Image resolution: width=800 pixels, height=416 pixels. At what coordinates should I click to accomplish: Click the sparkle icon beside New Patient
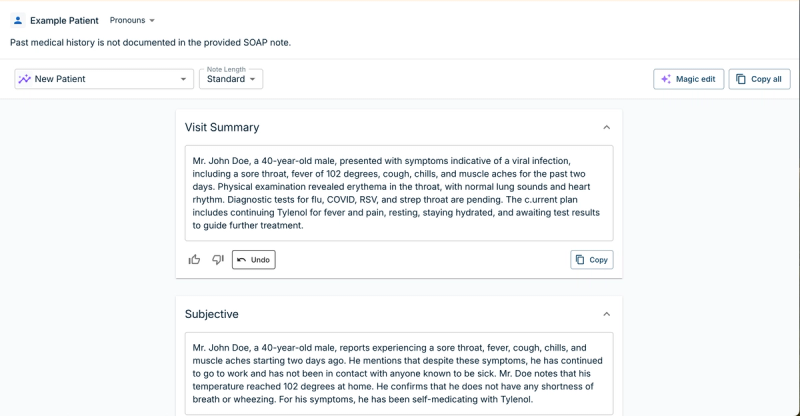24,79
